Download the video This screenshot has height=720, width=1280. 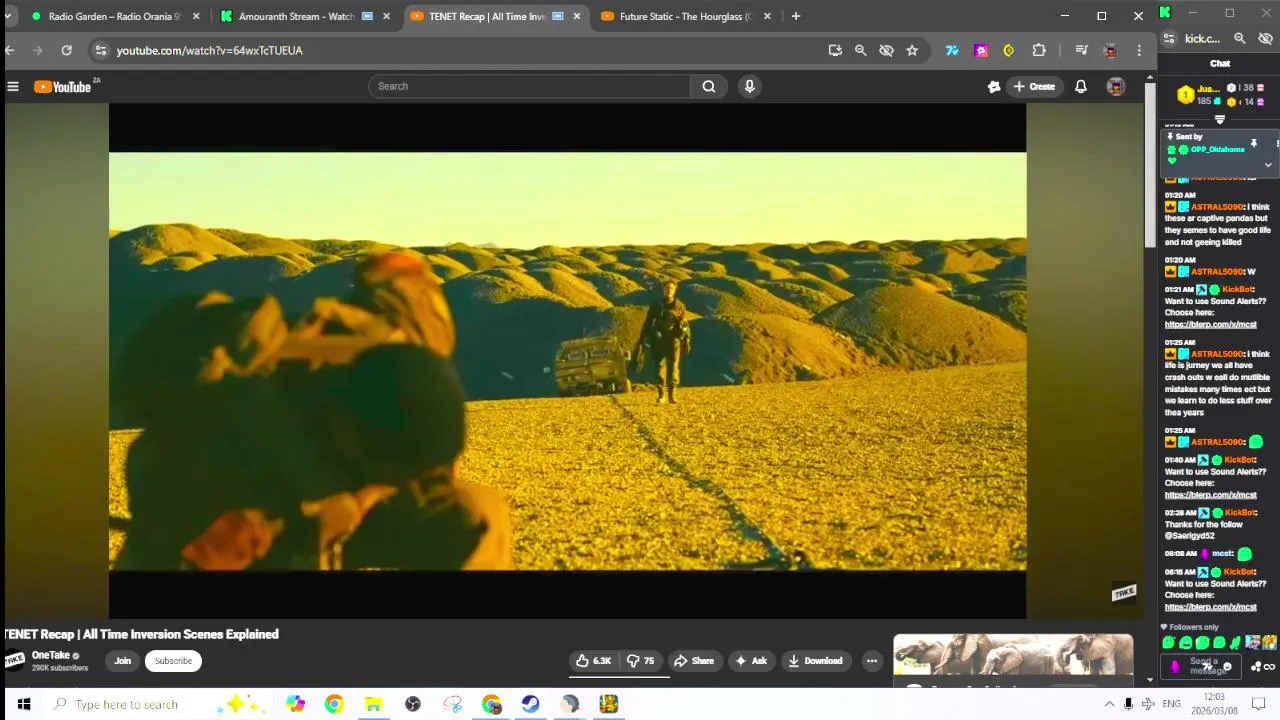pos(815,661)
